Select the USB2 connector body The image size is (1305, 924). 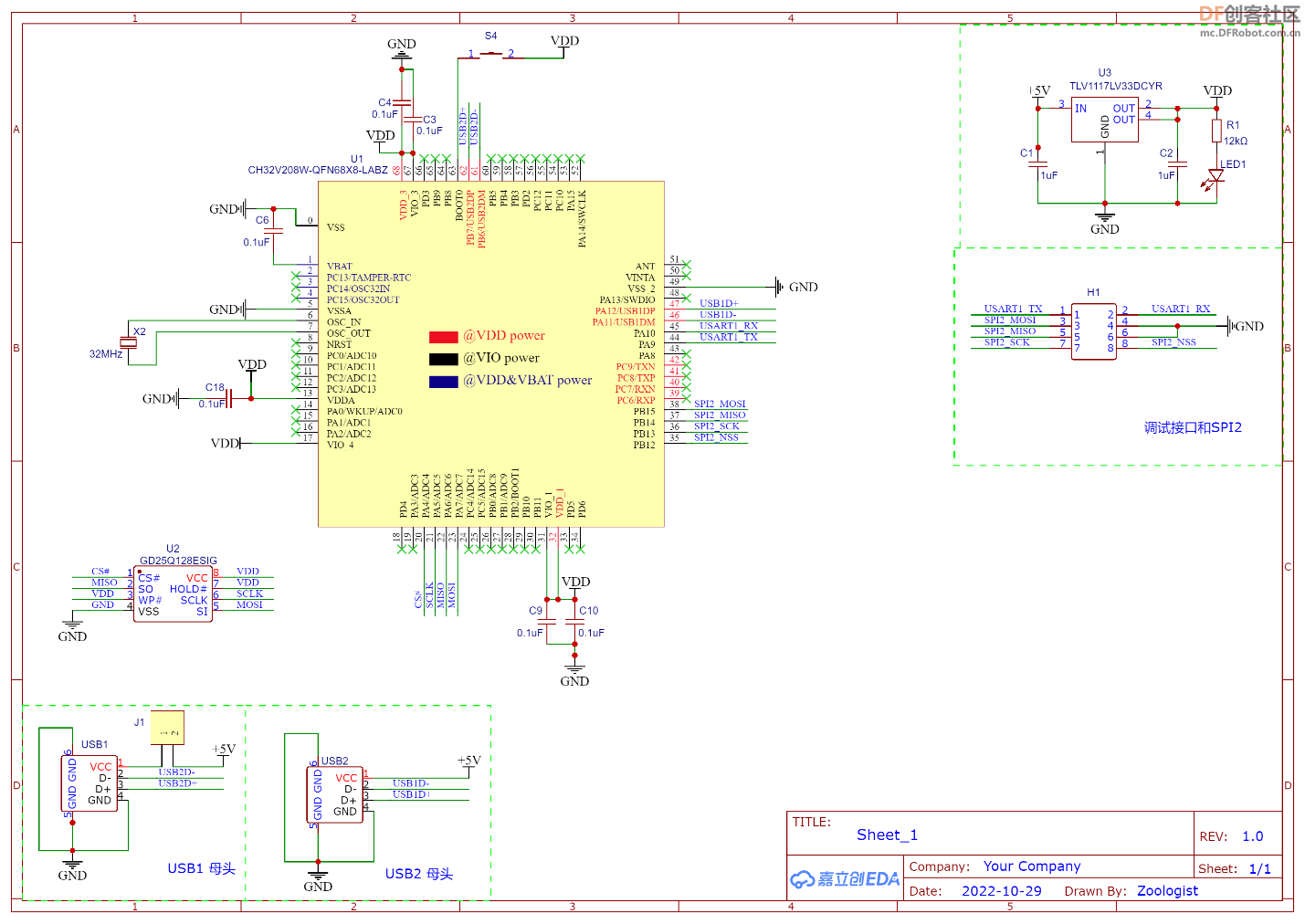335,794
